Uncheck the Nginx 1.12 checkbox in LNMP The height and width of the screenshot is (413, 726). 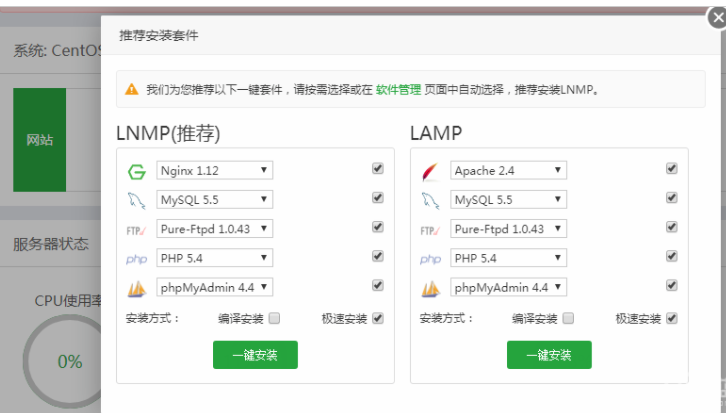point(378,169)
